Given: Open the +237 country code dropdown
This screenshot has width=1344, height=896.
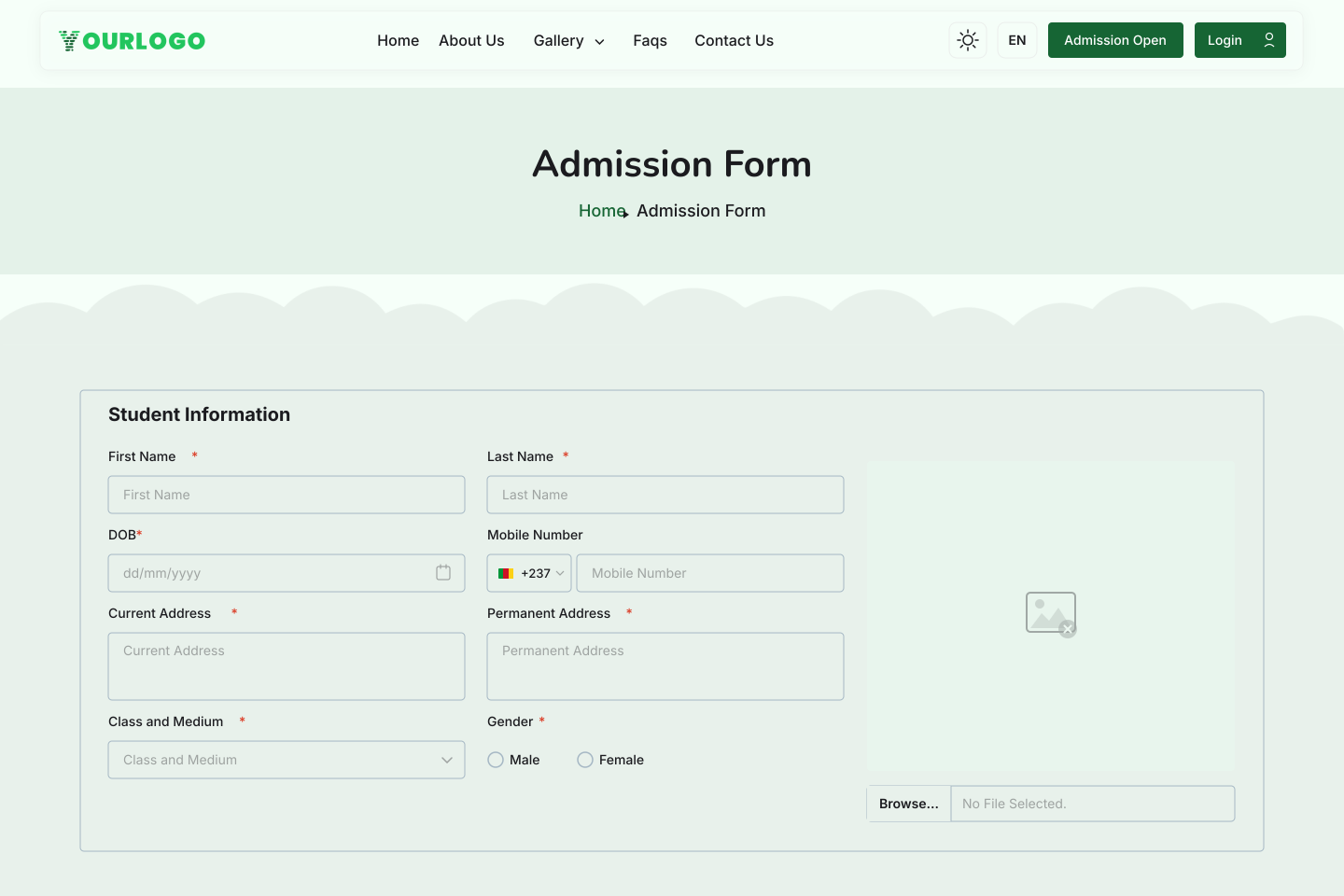Looking at the screenshot, I should (x=529, y=573).
